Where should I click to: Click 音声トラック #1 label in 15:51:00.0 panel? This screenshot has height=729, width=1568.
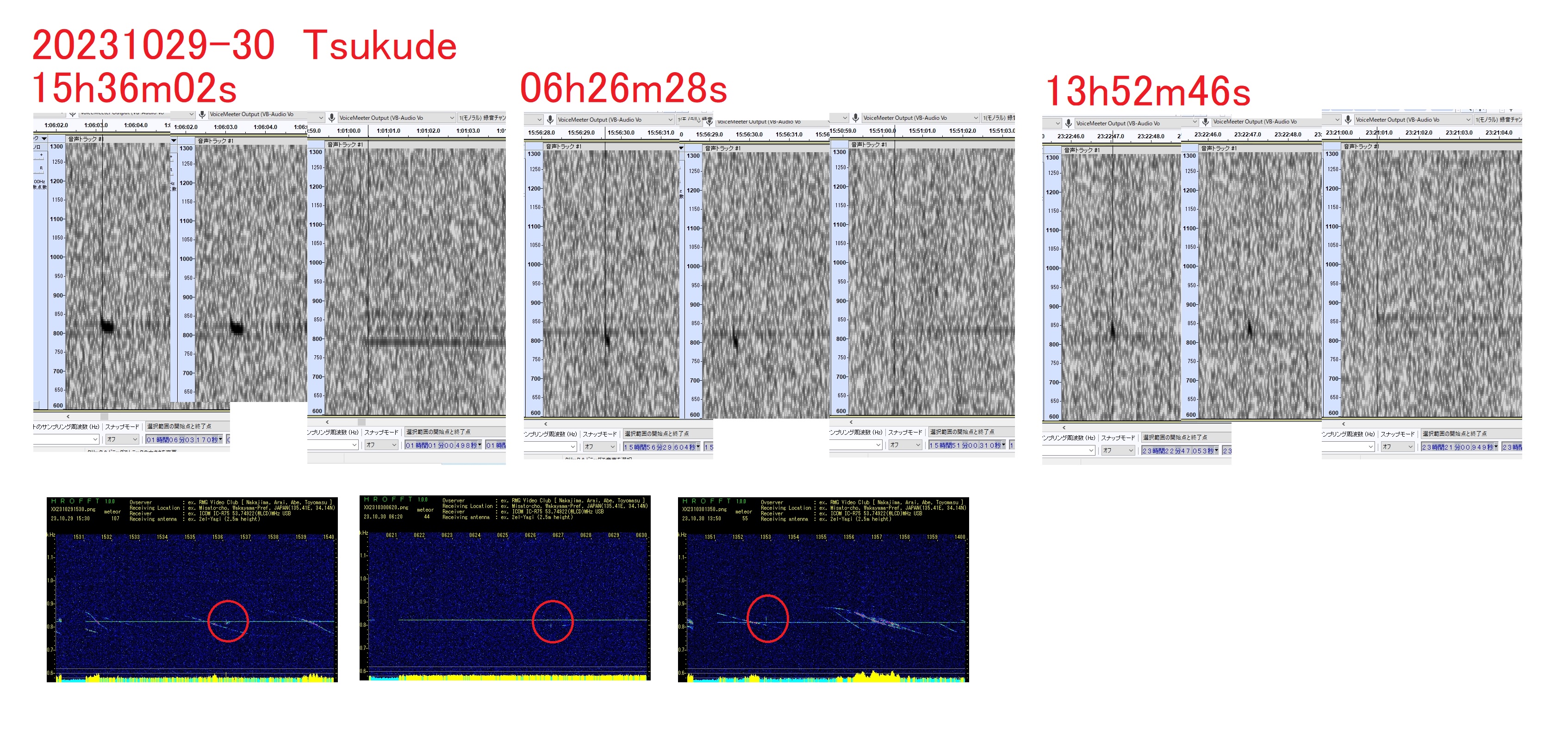[x=869, y=144]
